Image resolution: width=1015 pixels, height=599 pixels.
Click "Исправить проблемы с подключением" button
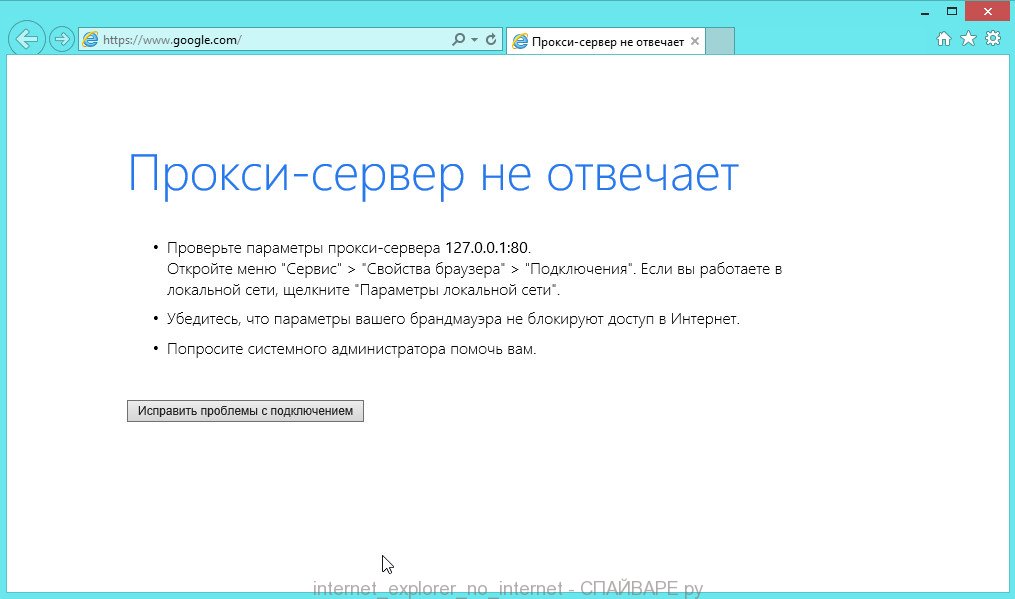pyautogui.click(x=245, y=411)
